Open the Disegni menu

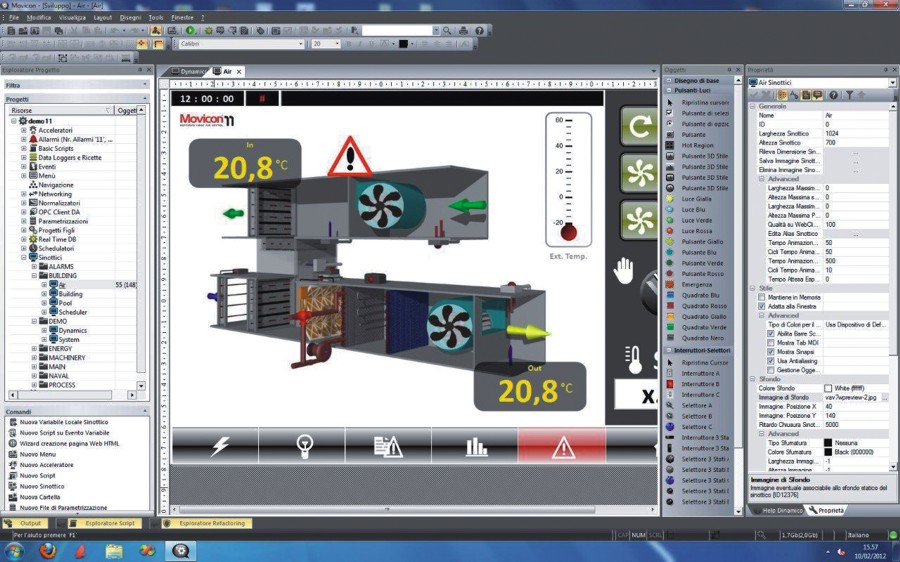point(130,18)
